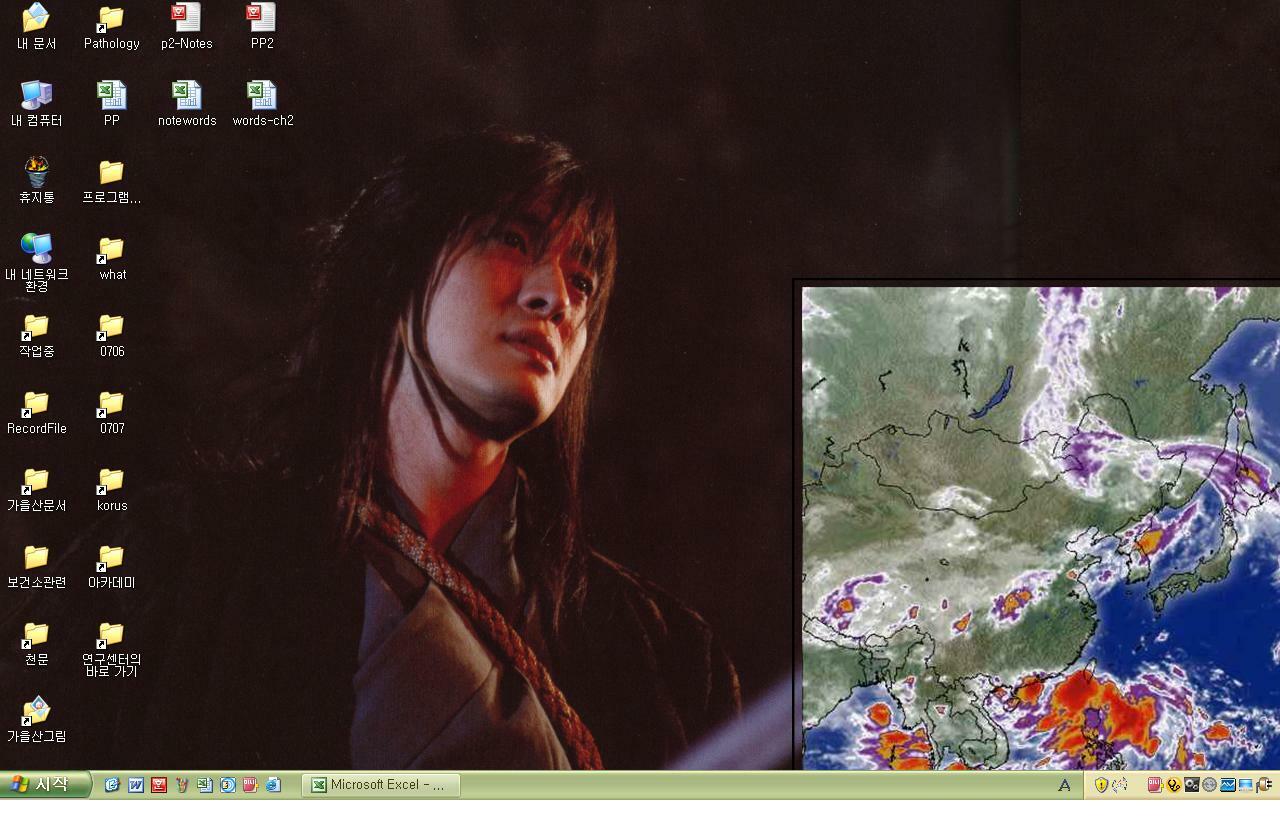The image size is (1280, 832).
Task: Select the what folder shortcut
Action: [112, 258]
